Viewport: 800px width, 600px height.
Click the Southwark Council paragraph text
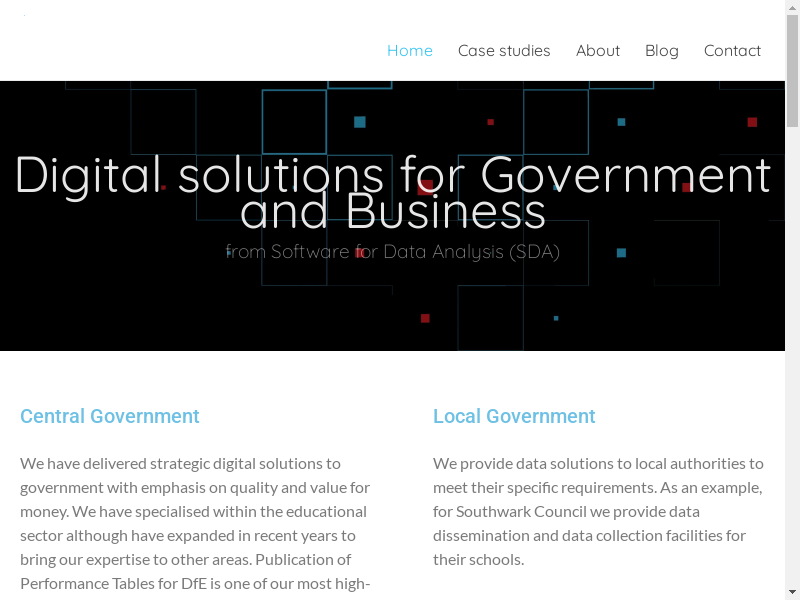pos(598,511)
